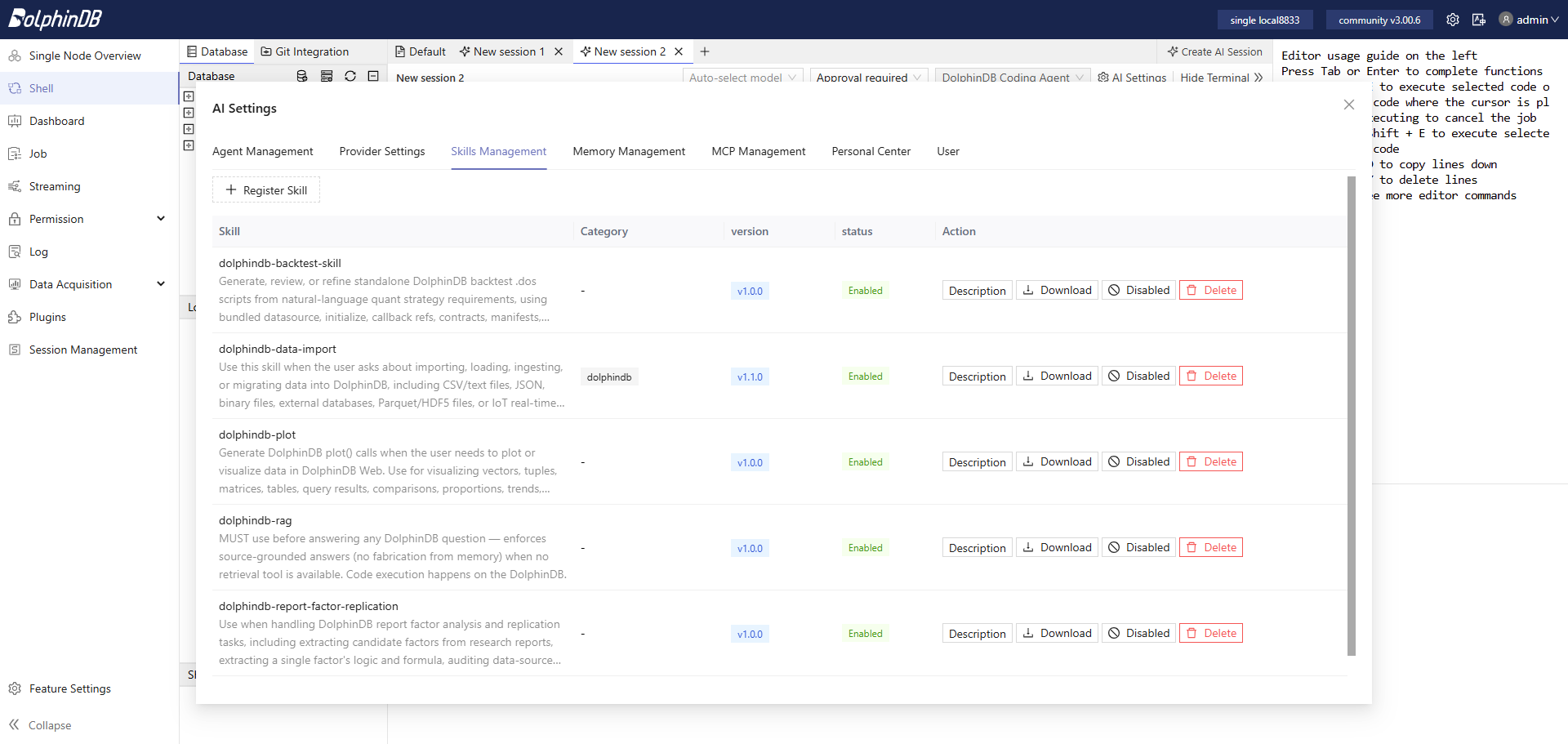Open Feature Settings in the sidebar

89,688
